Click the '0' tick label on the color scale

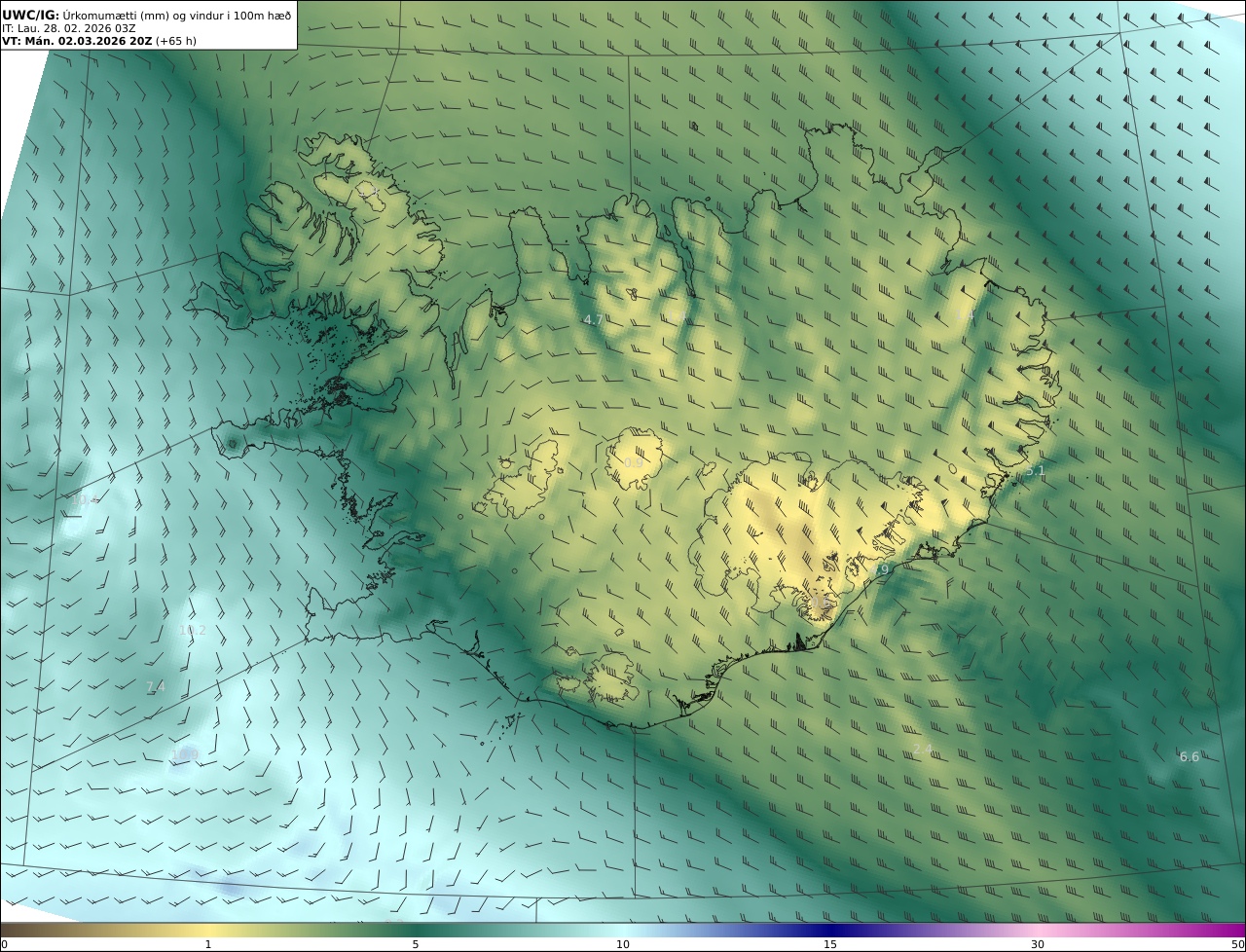coord(4,944)
